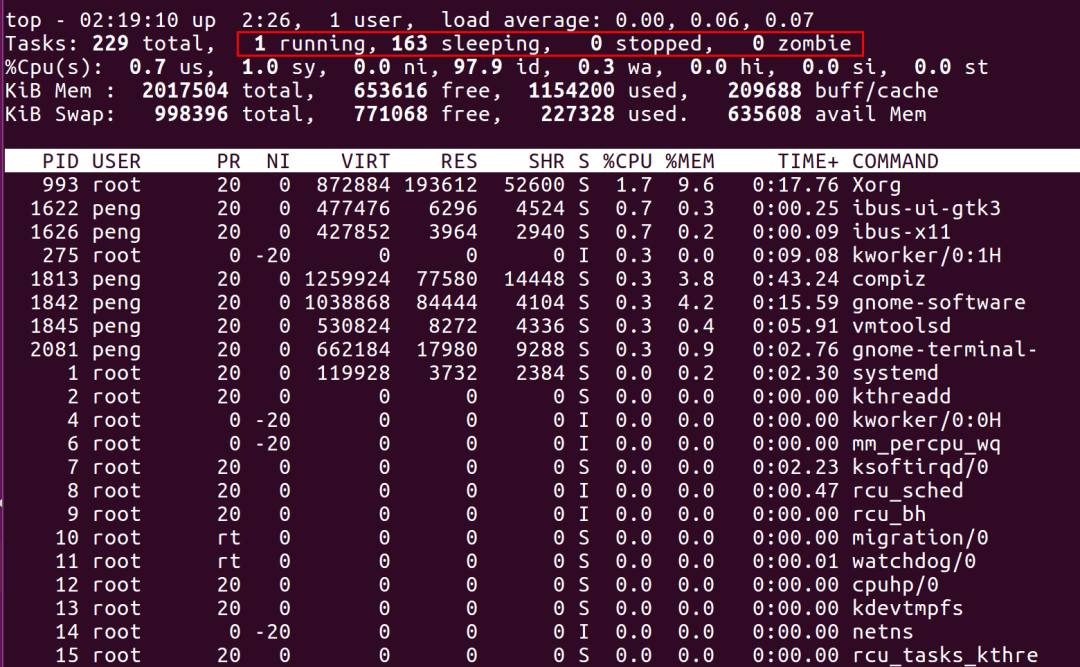Click the 771068 swap free value

point(390,114)
